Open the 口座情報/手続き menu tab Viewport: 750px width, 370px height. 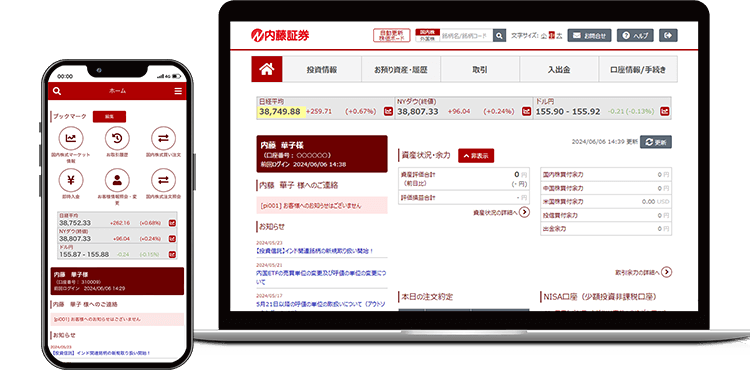tap(638, 69)
